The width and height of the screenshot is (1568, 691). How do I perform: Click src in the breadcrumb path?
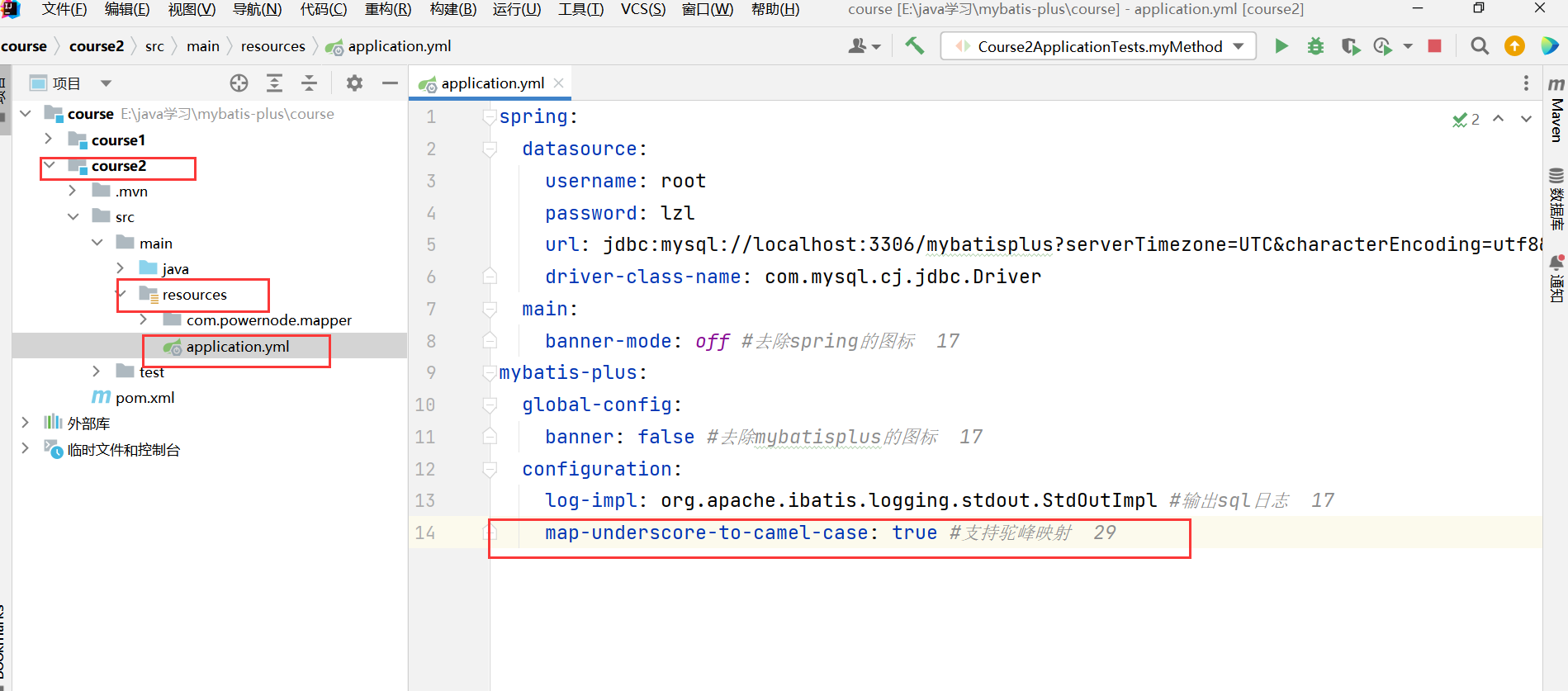[154, 46]
